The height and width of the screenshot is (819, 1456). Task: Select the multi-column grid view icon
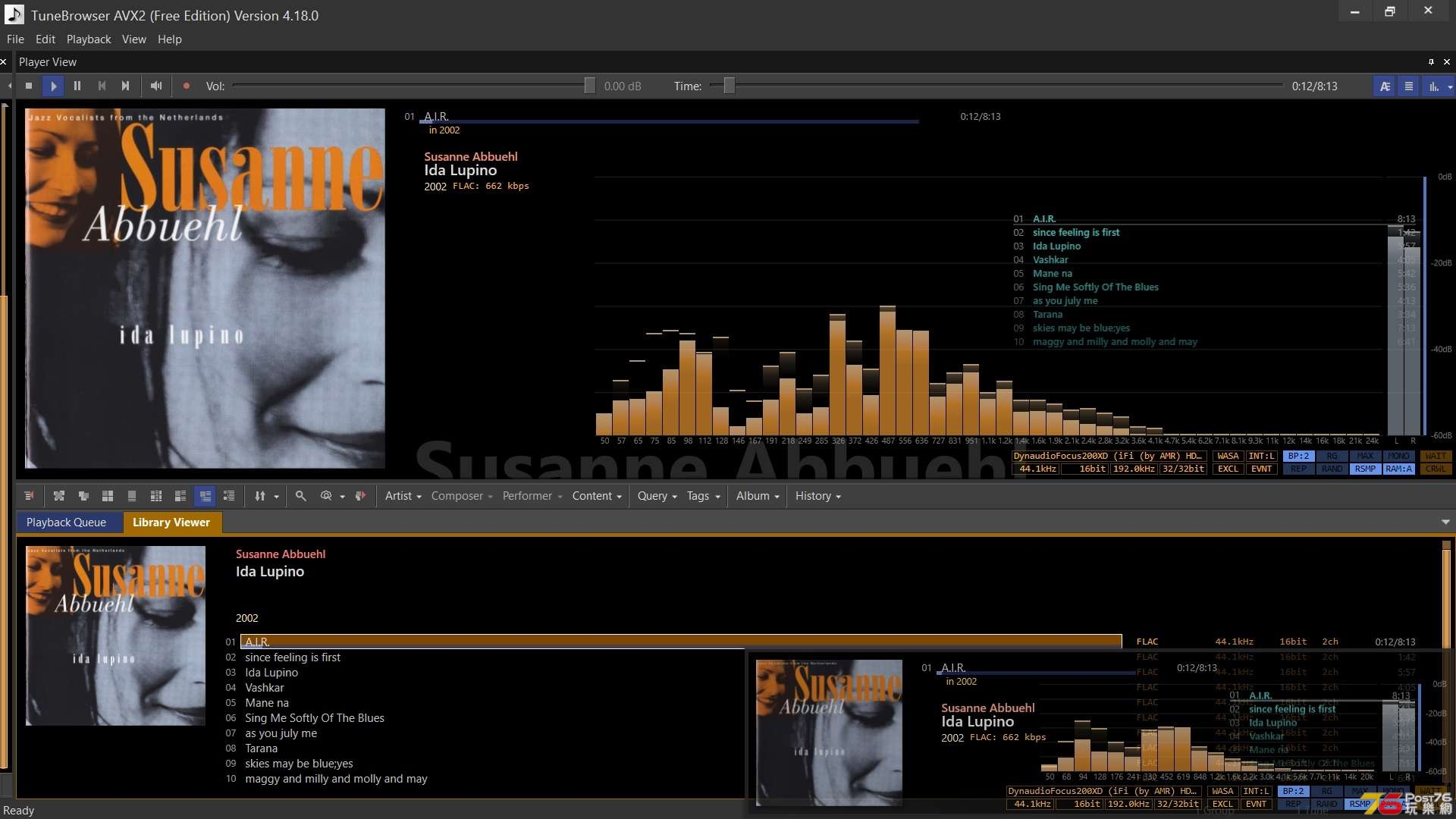(x=156, y=496)
